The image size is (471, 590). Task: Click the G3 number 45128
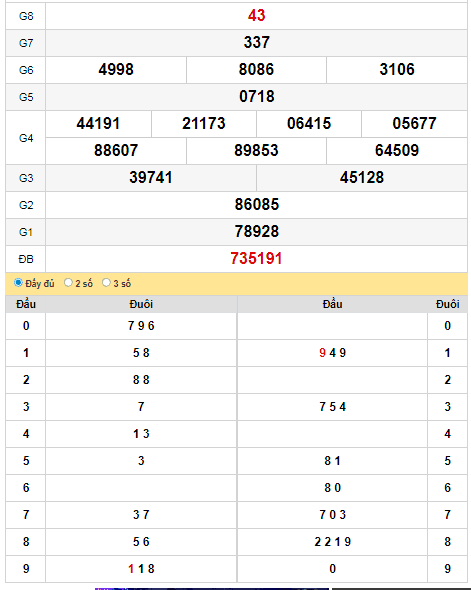tap(362, 178)
